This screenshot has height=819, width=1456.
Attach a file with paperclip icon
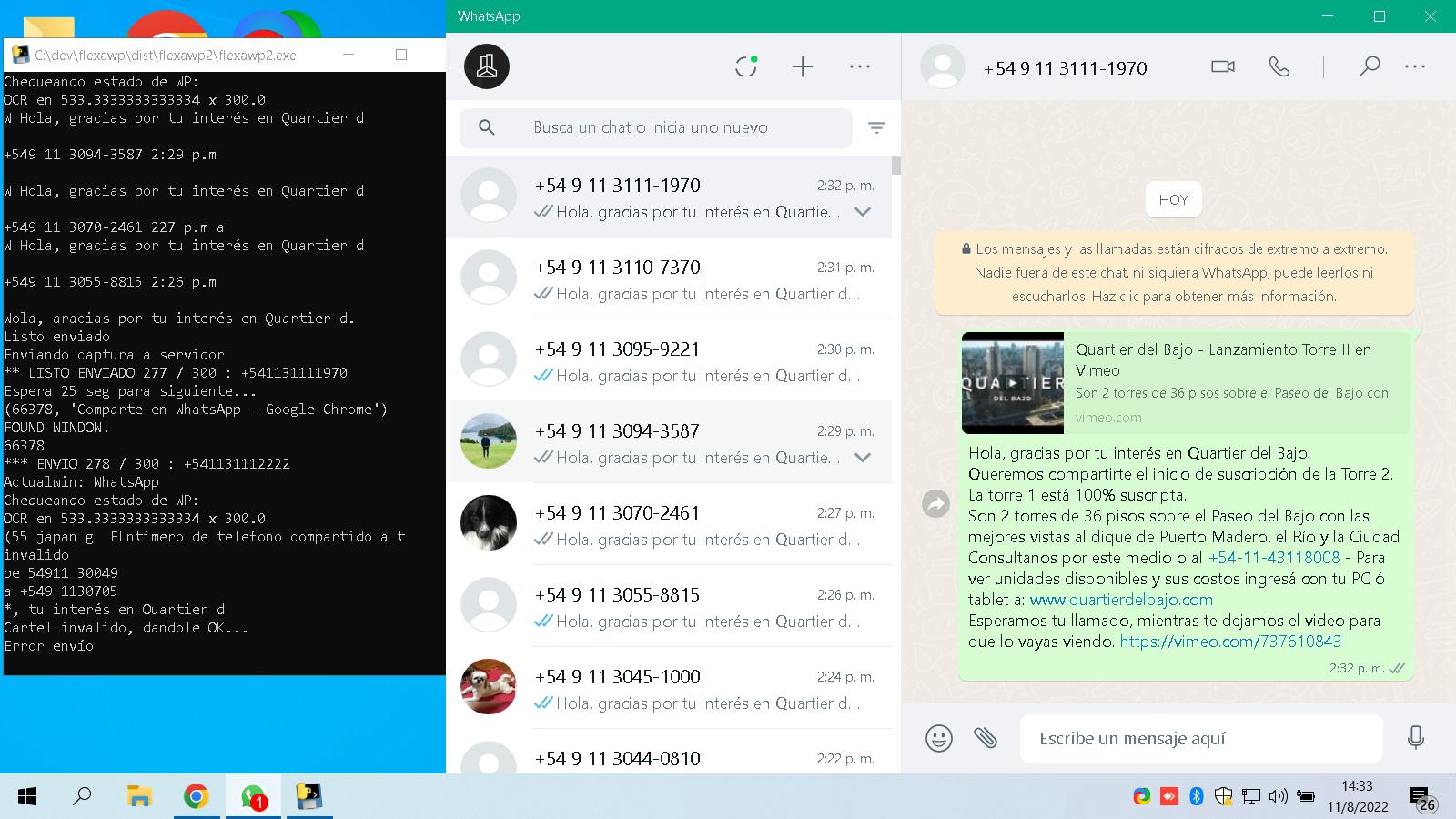pyautogui.click(x=986, y=737)
